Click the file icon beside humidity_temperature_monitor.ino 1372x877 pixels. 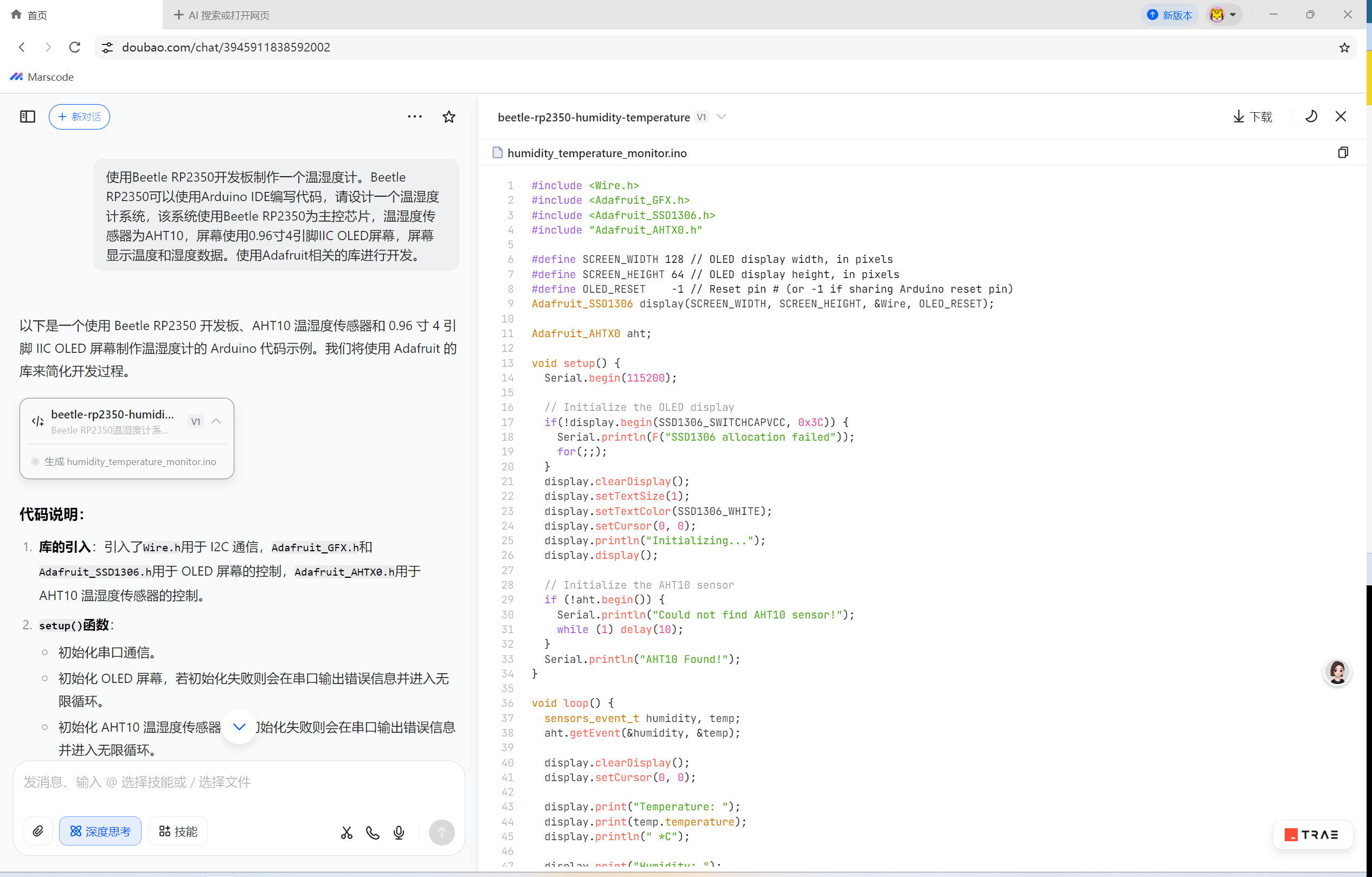(x=497, y=153)
